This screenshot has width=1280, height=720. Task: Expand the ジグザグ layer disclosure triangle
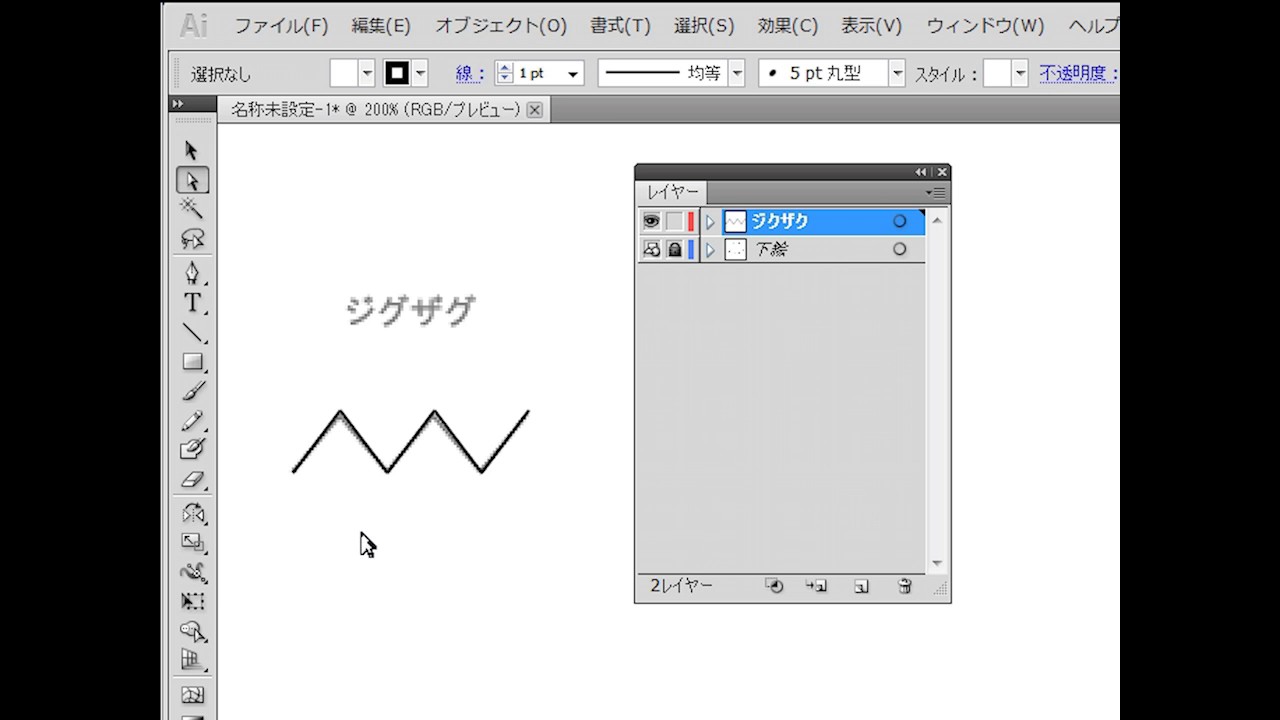click(x=711, y=221)
